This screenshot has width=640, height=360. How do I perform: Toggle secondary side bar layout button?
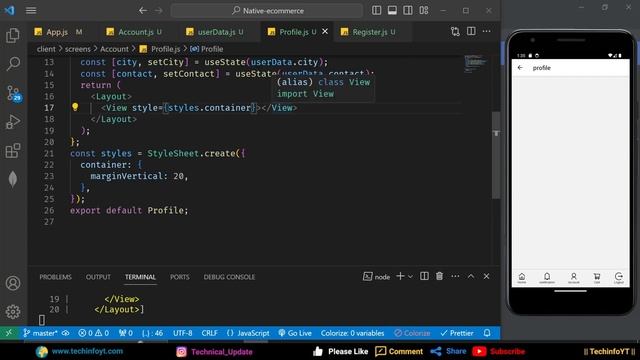[408, 11]
